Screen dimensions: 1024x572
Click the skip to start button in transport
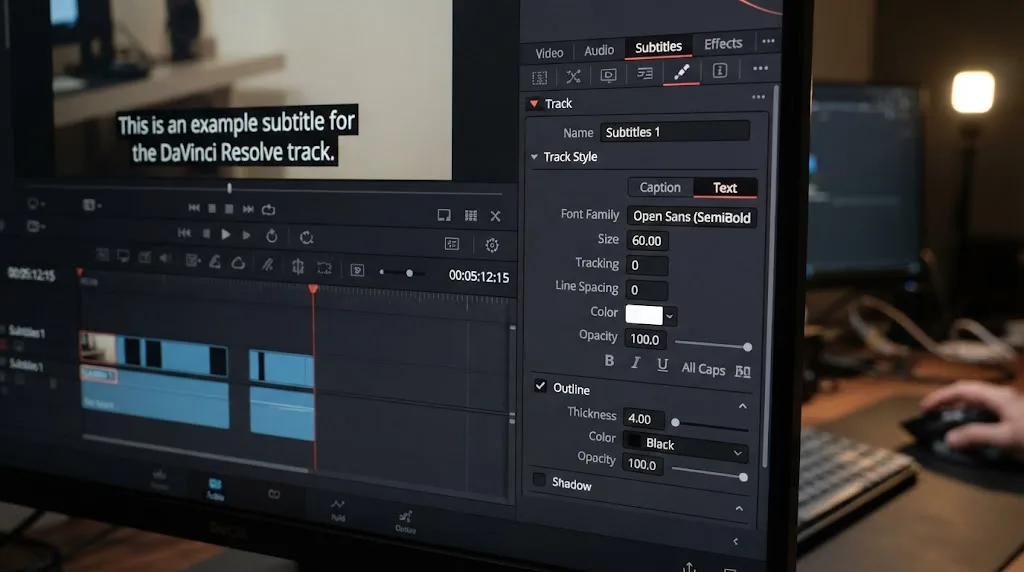(x=184, y=233)
